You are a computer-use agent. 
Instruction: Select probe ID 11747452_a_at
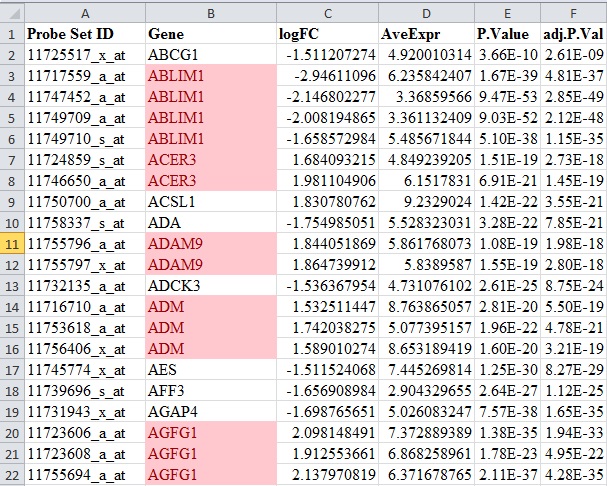(x=85, y=97)
